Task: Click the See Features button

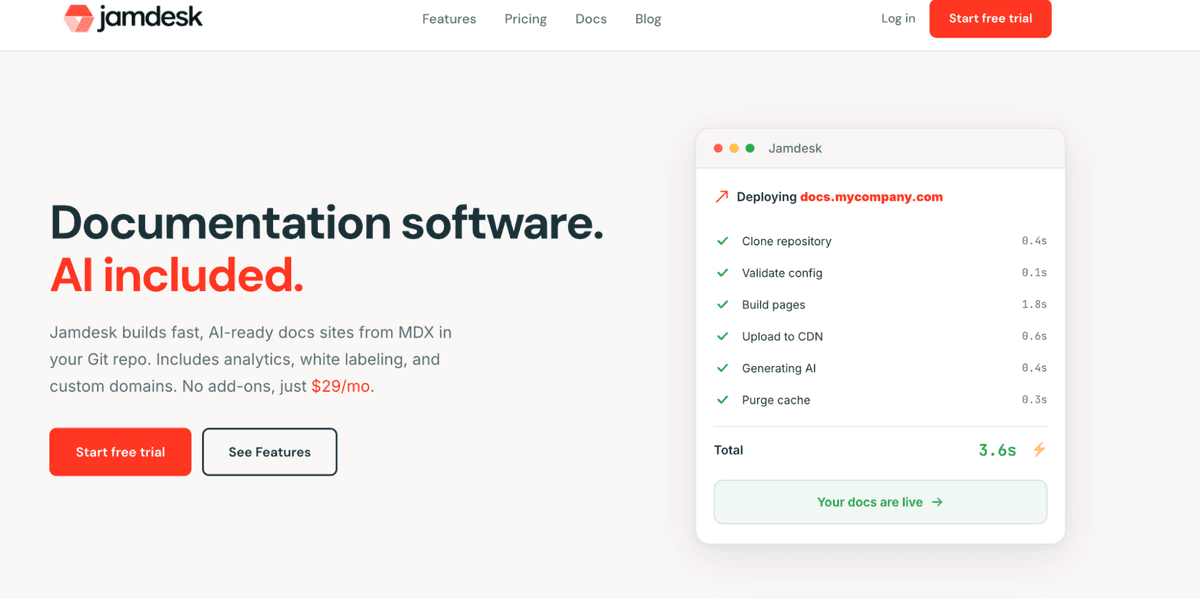Action: 270,452
